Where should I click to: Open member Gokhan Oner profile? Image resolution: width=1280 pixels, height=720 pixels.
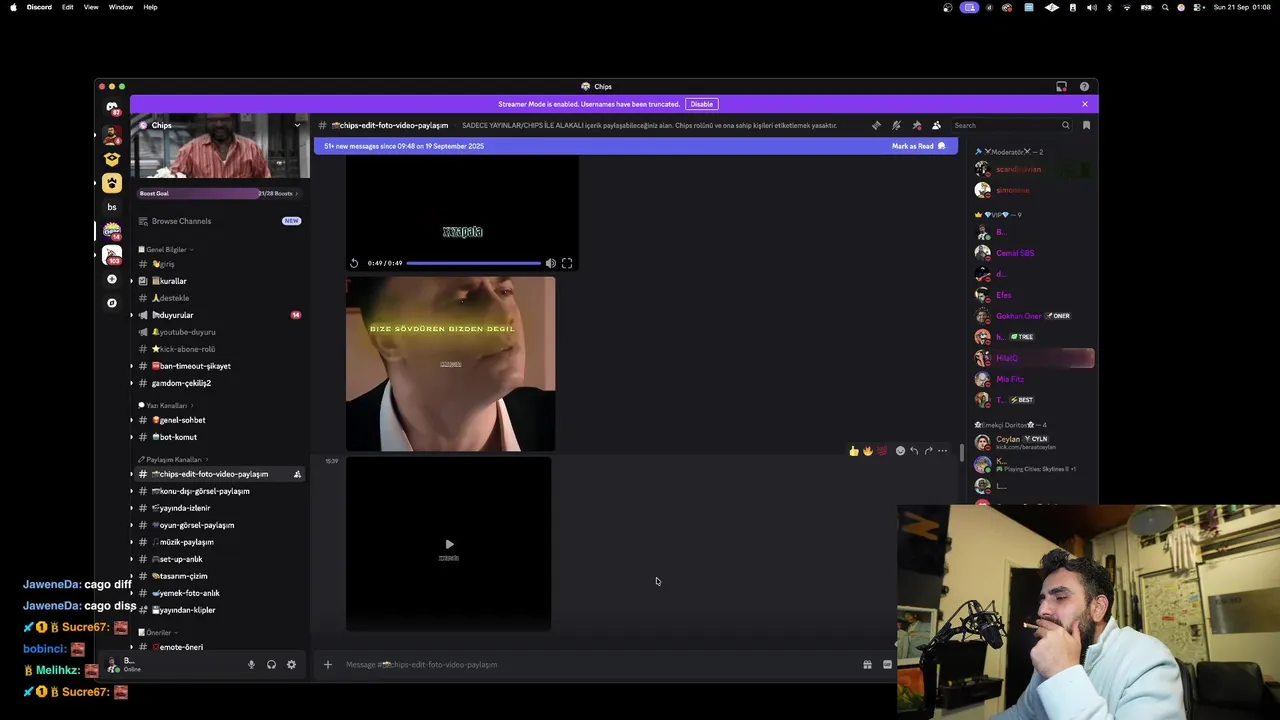click(1034, 316)
